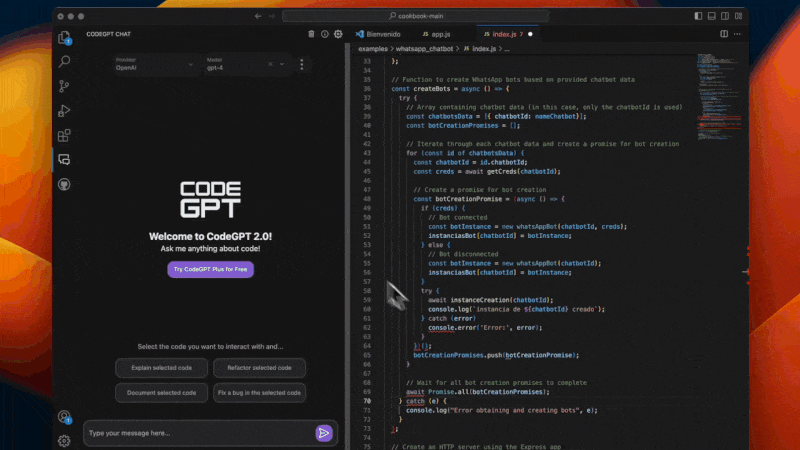Open CodeGPT info icon
The image size is (800, 450).
pos(325,34)
